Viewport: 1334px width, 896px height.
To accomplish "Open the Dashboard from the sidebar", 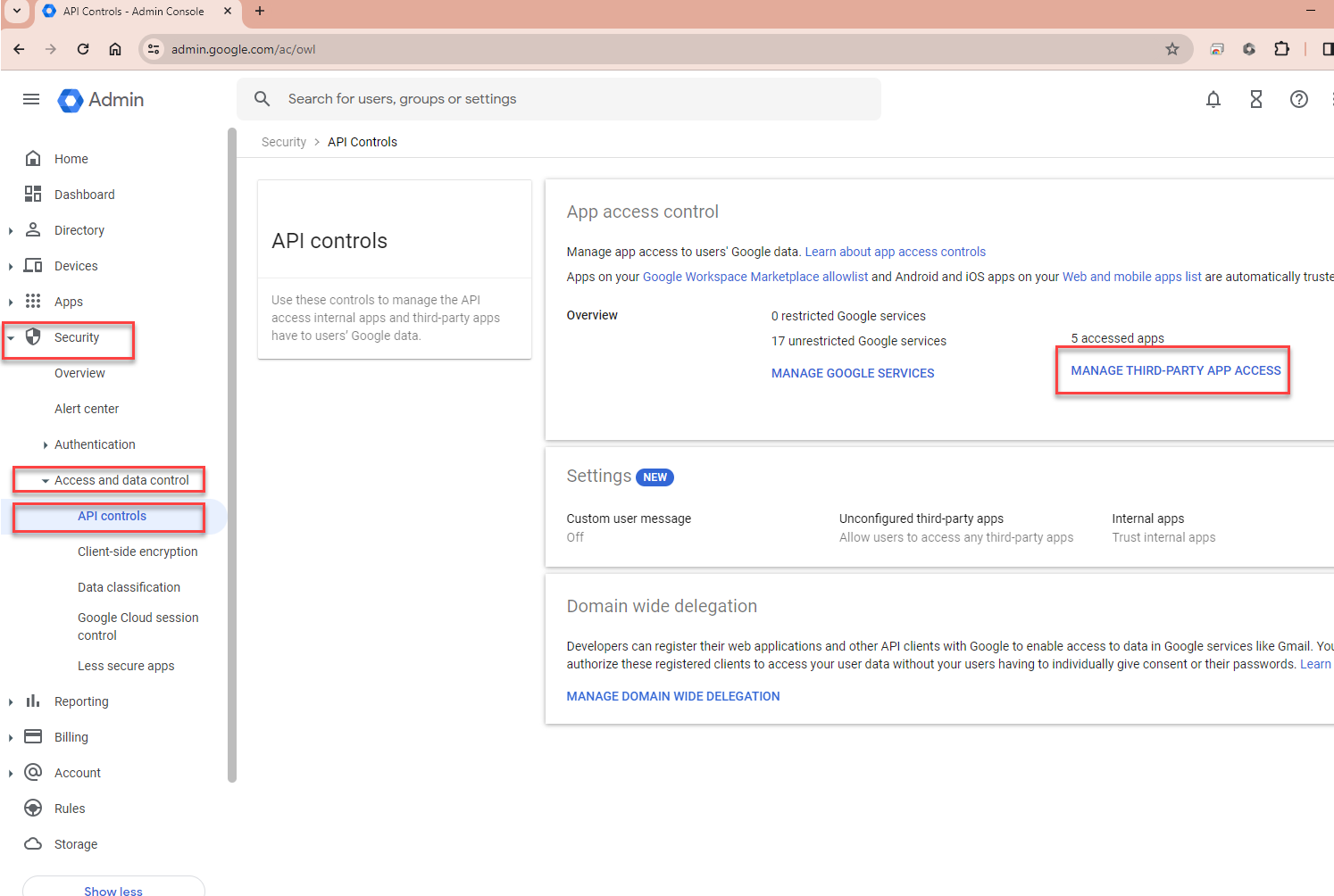I will [x=84, y=194].
